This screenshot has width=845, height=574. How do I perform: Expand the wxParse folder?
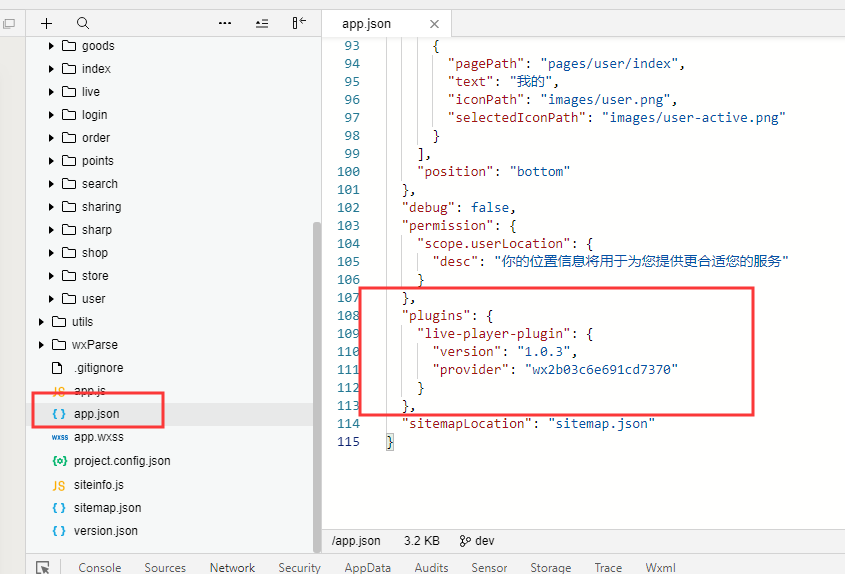coord(41,345)
